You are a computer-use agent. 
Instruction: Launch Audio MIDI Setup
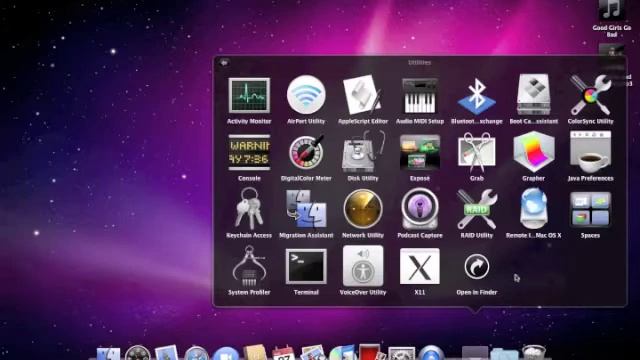420,96
